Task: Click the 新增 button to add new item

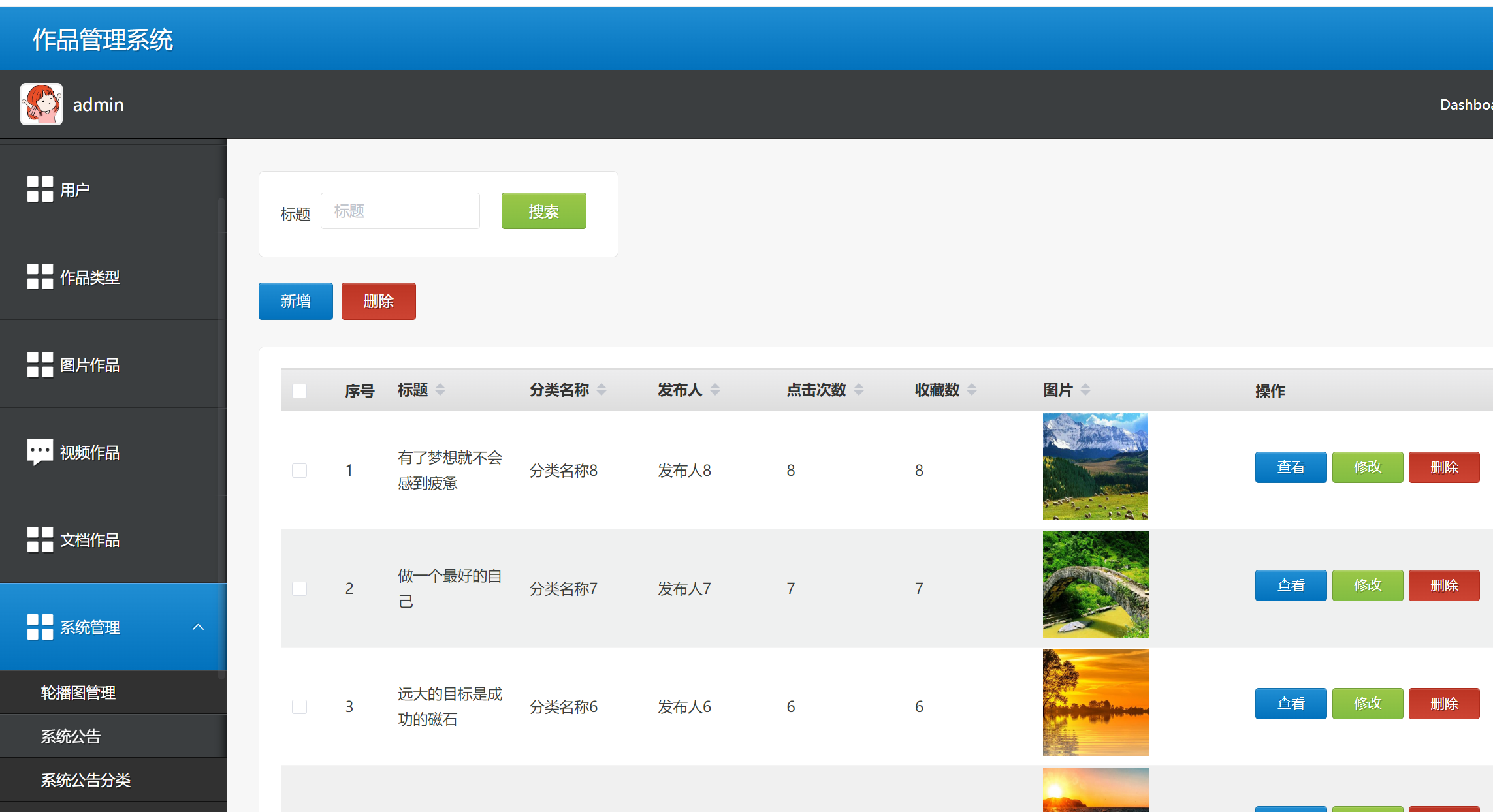Action: click(x=295, y=301)
